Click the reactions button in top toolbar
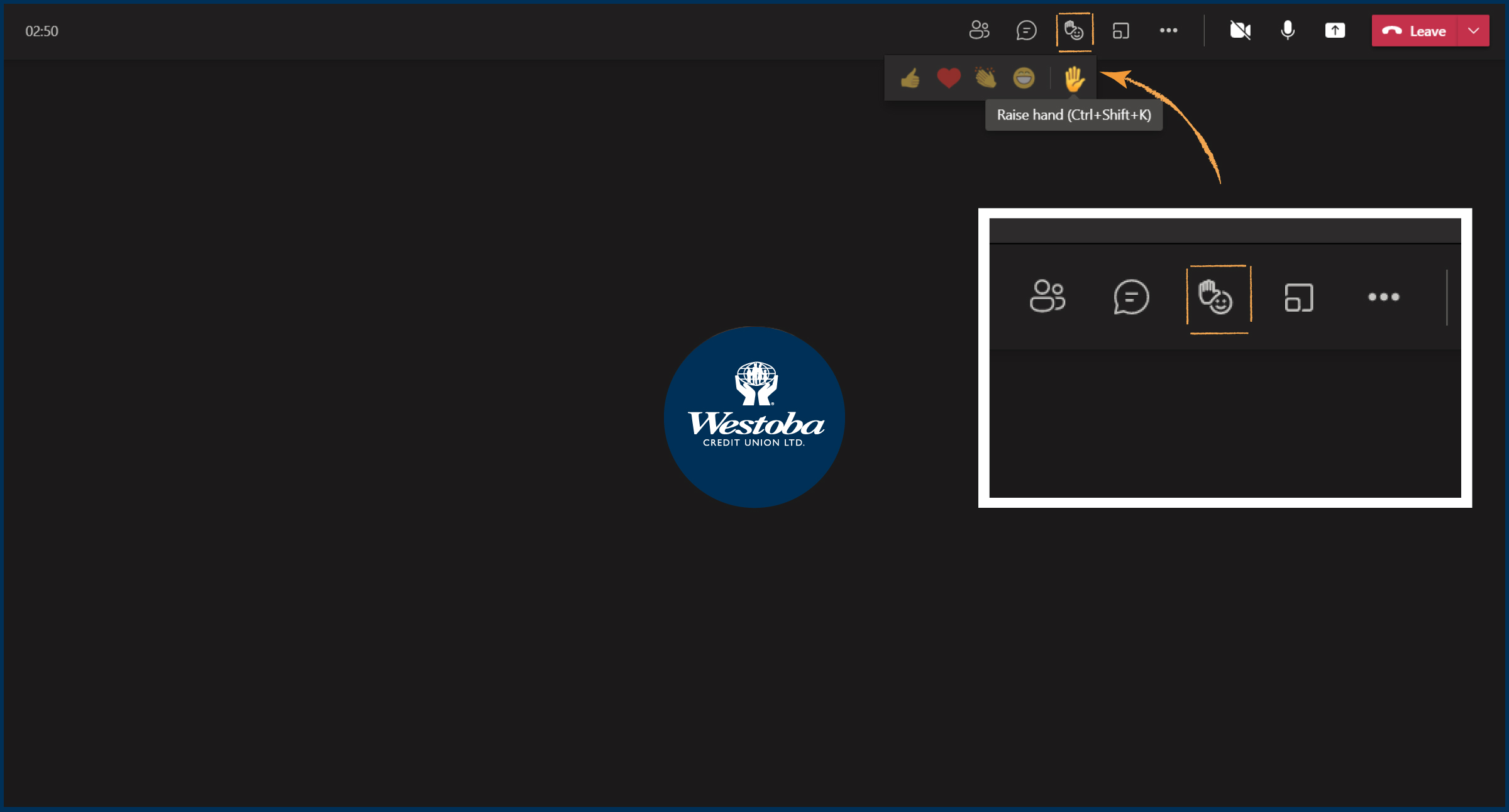 [1074, 30]
